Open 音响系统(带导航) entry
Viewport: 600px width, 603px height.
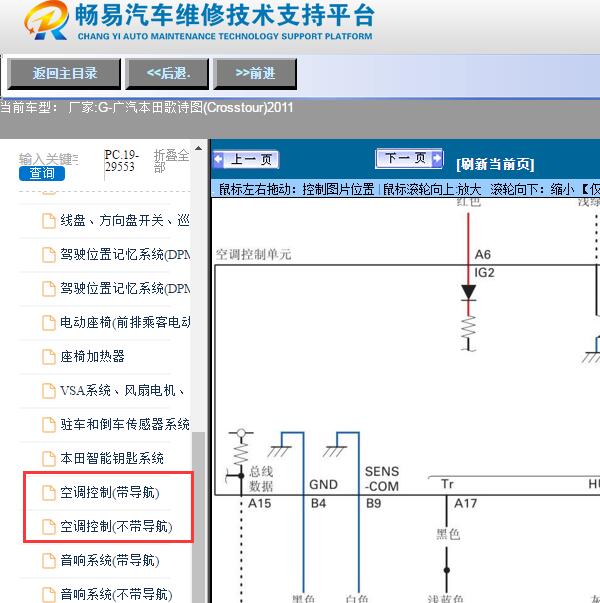click(110, 560)
